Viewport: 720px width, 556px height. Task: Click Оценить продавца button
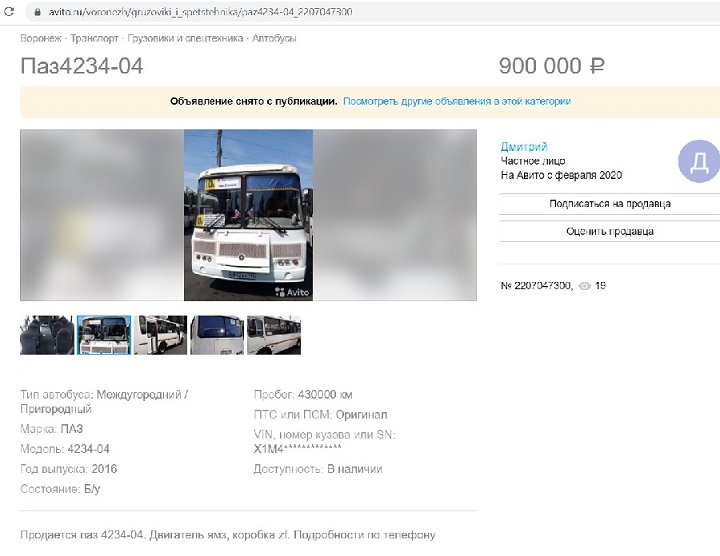coord(610,231)
